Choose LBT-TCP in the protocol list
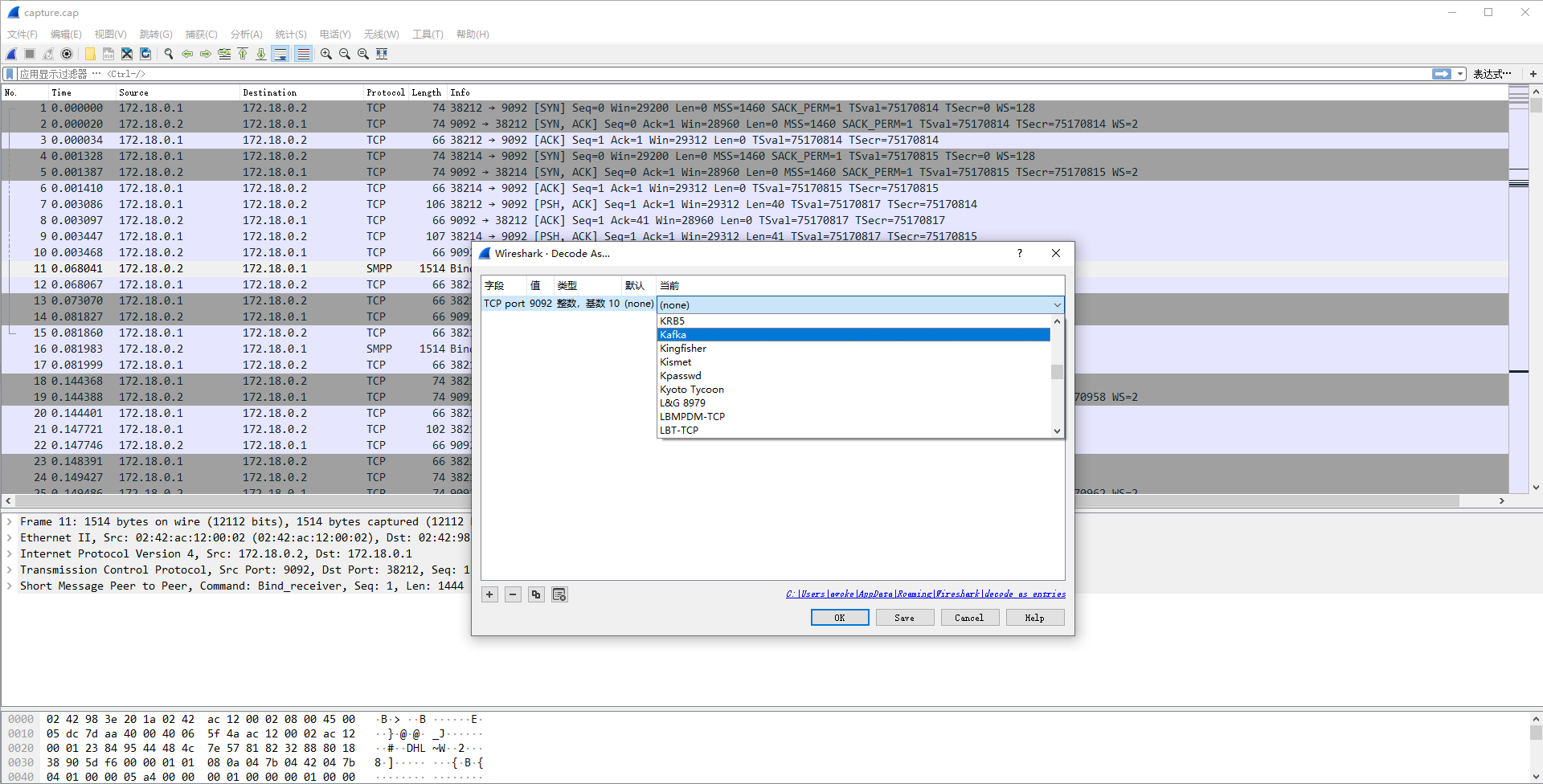This screenshot has height=784, width=1543. click(853, 431)
